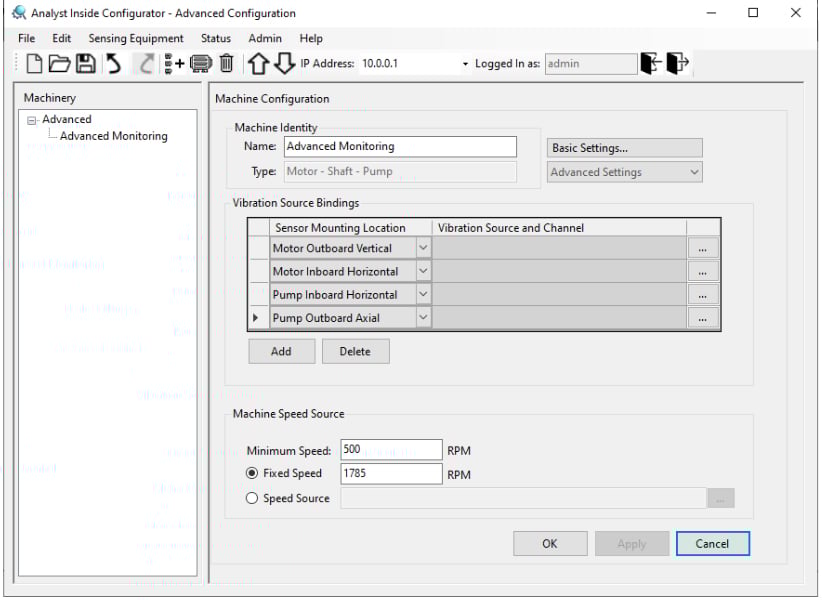Open Motor Outboard Vertical location dropdown
This screenshot has height=600, width=822.
click(x=423, y=248)
